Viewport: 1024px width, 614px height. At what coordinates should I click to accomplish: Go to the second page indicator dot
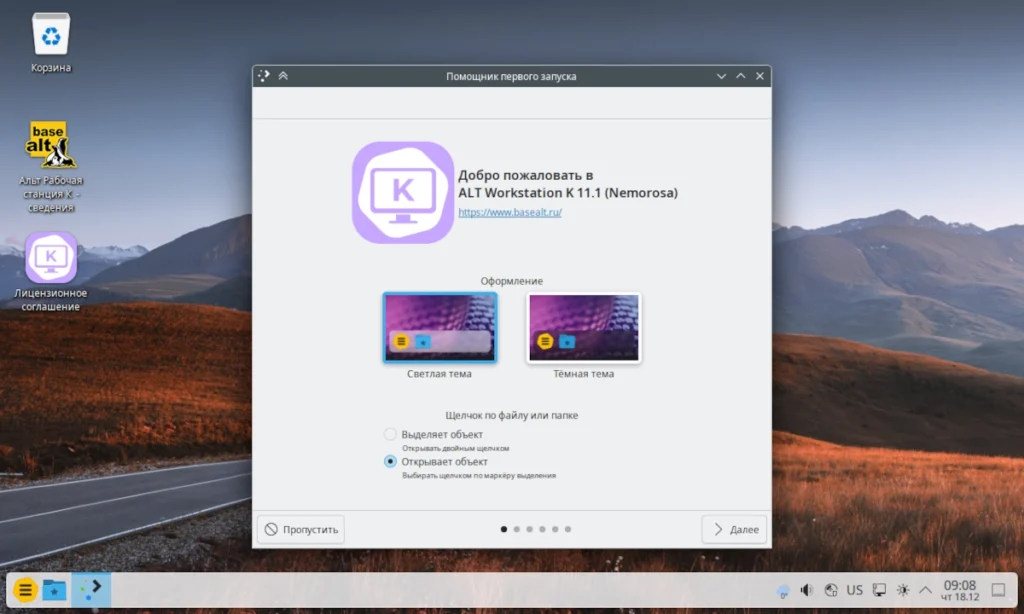[x=517, y=529]
